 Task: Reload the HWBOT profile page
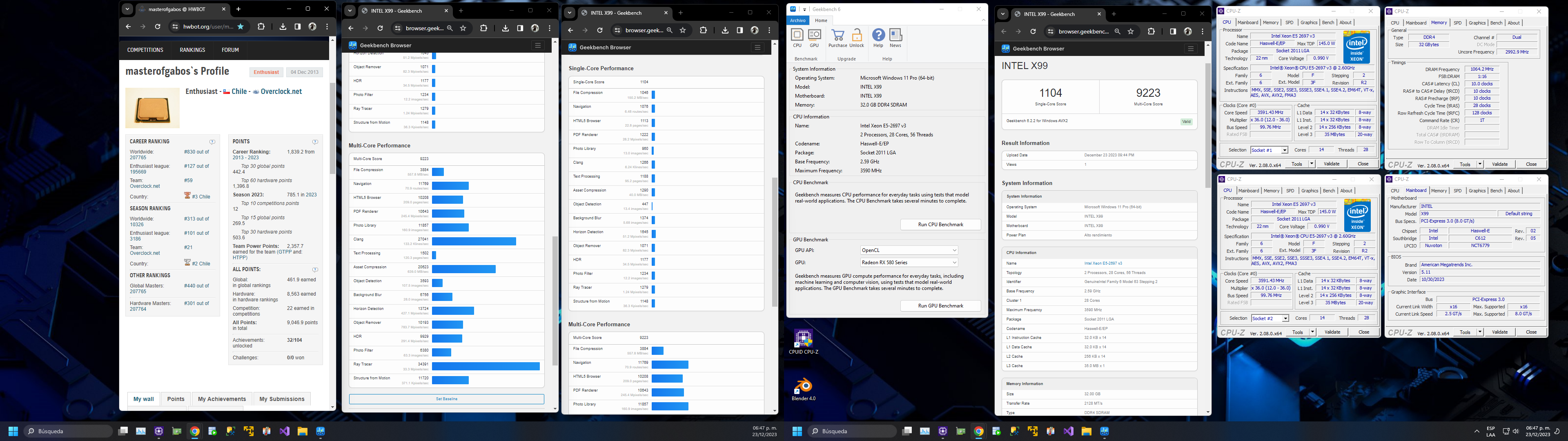tap(158, 27)
